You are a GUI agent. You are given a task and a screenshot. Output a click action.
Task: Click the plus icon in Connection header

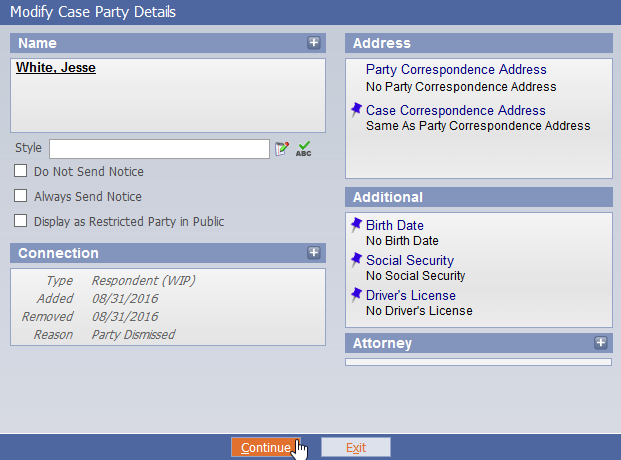314,253
